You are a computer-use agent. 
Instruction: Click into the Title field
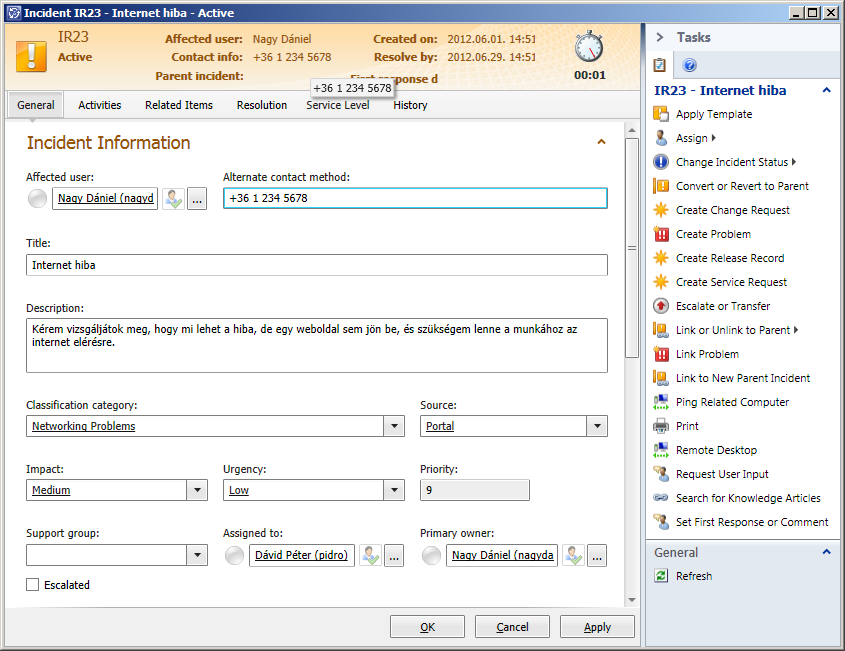(317, 265)
